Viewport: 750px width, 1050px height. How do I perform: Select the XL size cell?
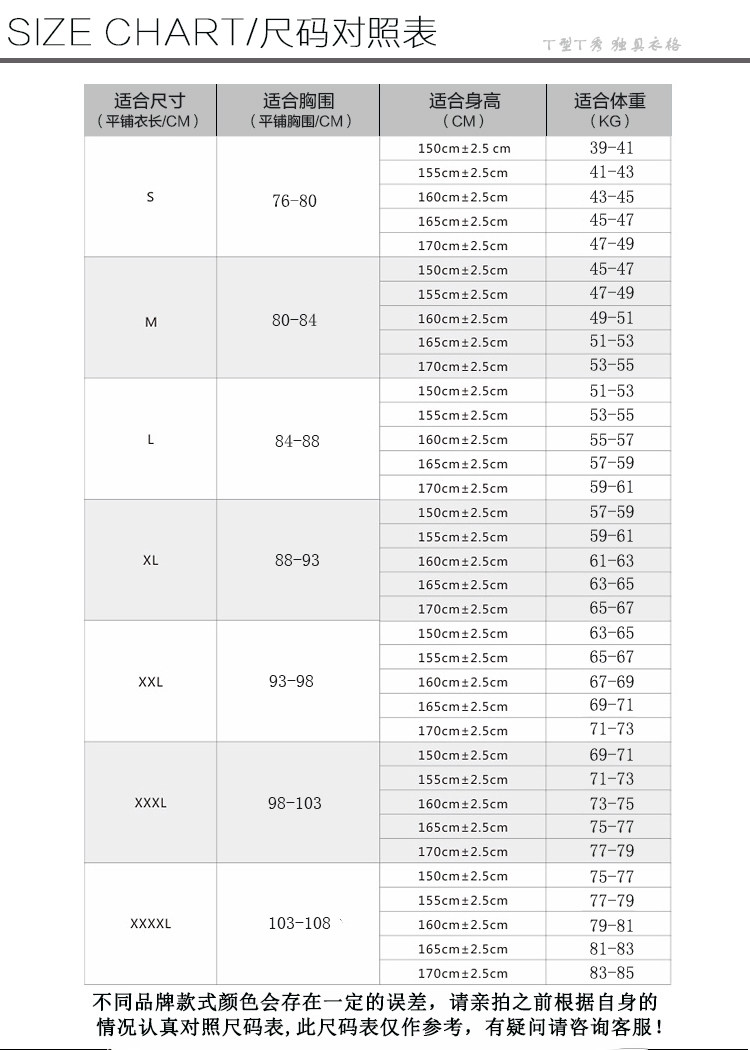coord(150,560)
